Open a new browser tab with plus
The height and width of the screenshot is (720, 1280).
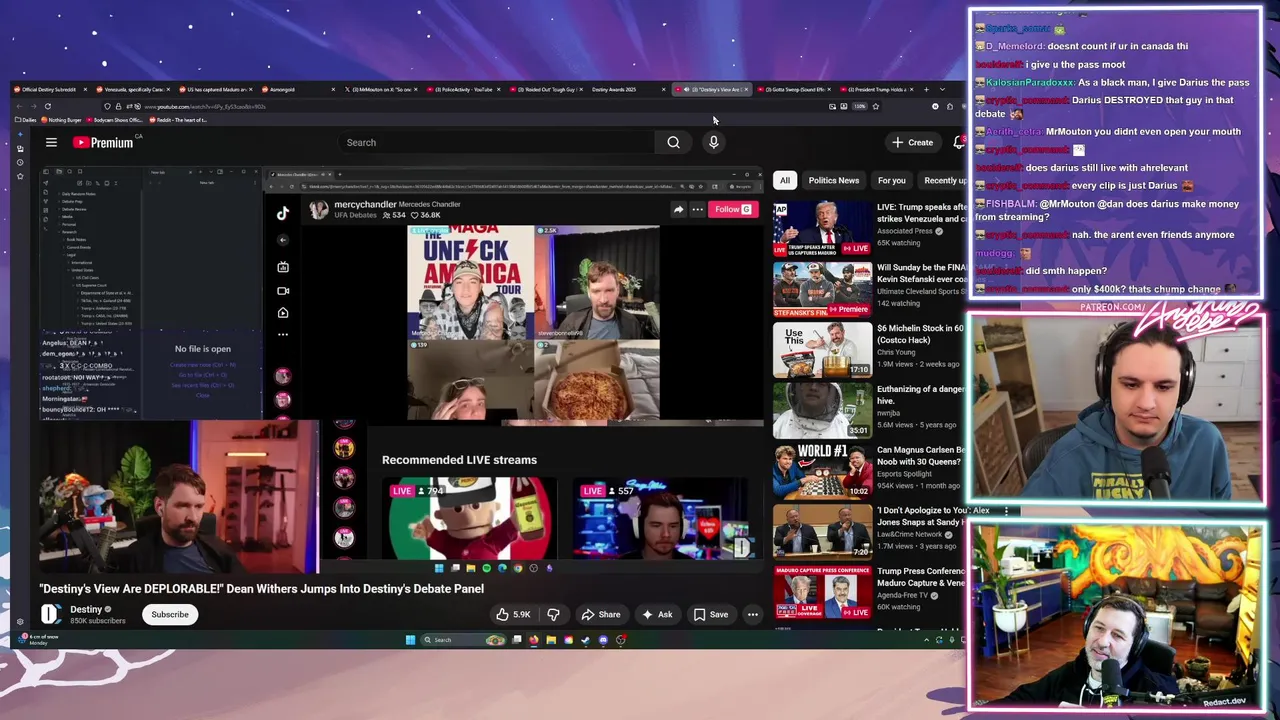(926, 89)
